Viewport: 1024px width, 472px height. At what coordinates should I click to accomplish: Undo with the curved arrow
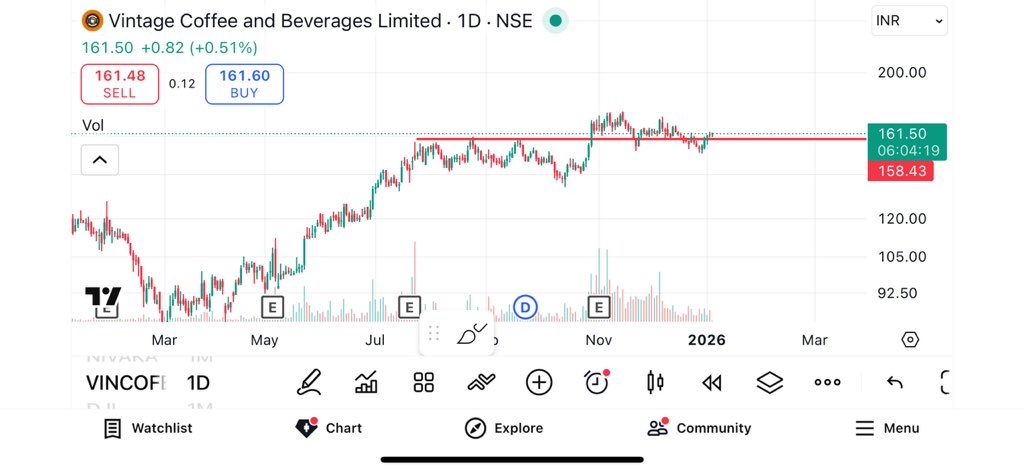click(895, 383)
